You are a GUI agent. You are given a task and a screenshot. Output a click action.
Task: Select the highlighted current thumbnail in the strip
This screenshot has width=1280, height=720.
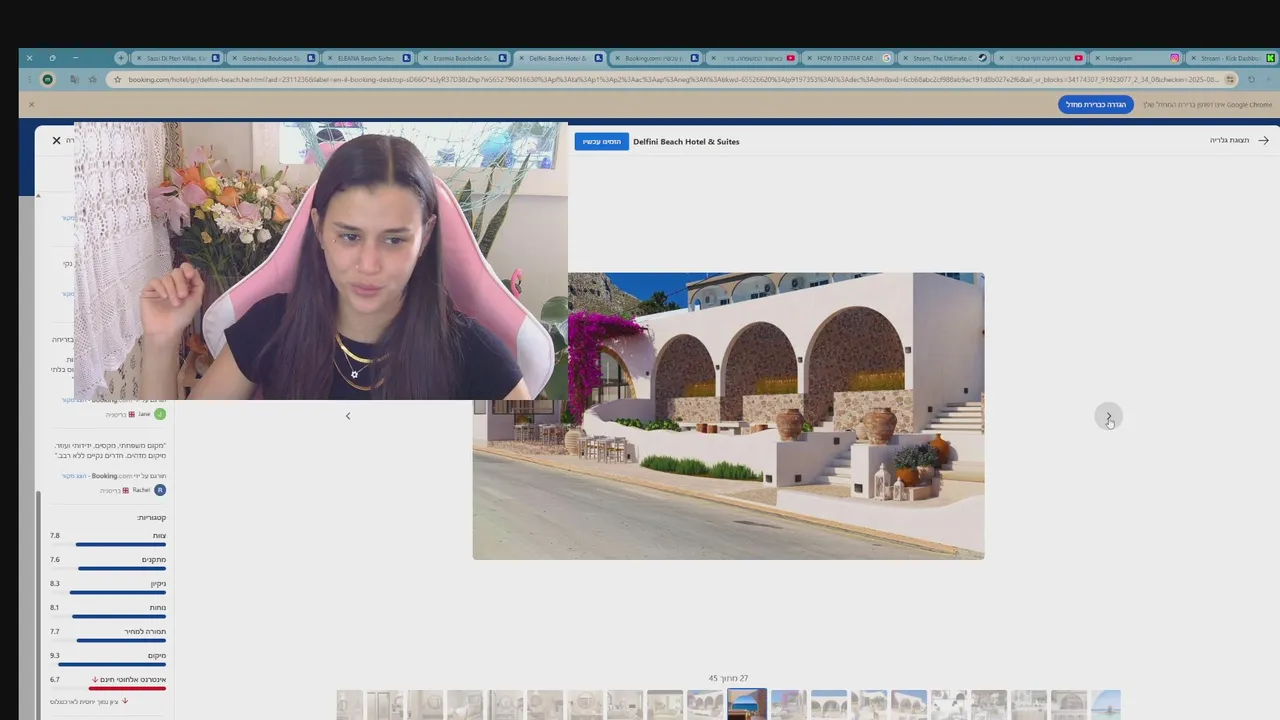click(747, 704)
